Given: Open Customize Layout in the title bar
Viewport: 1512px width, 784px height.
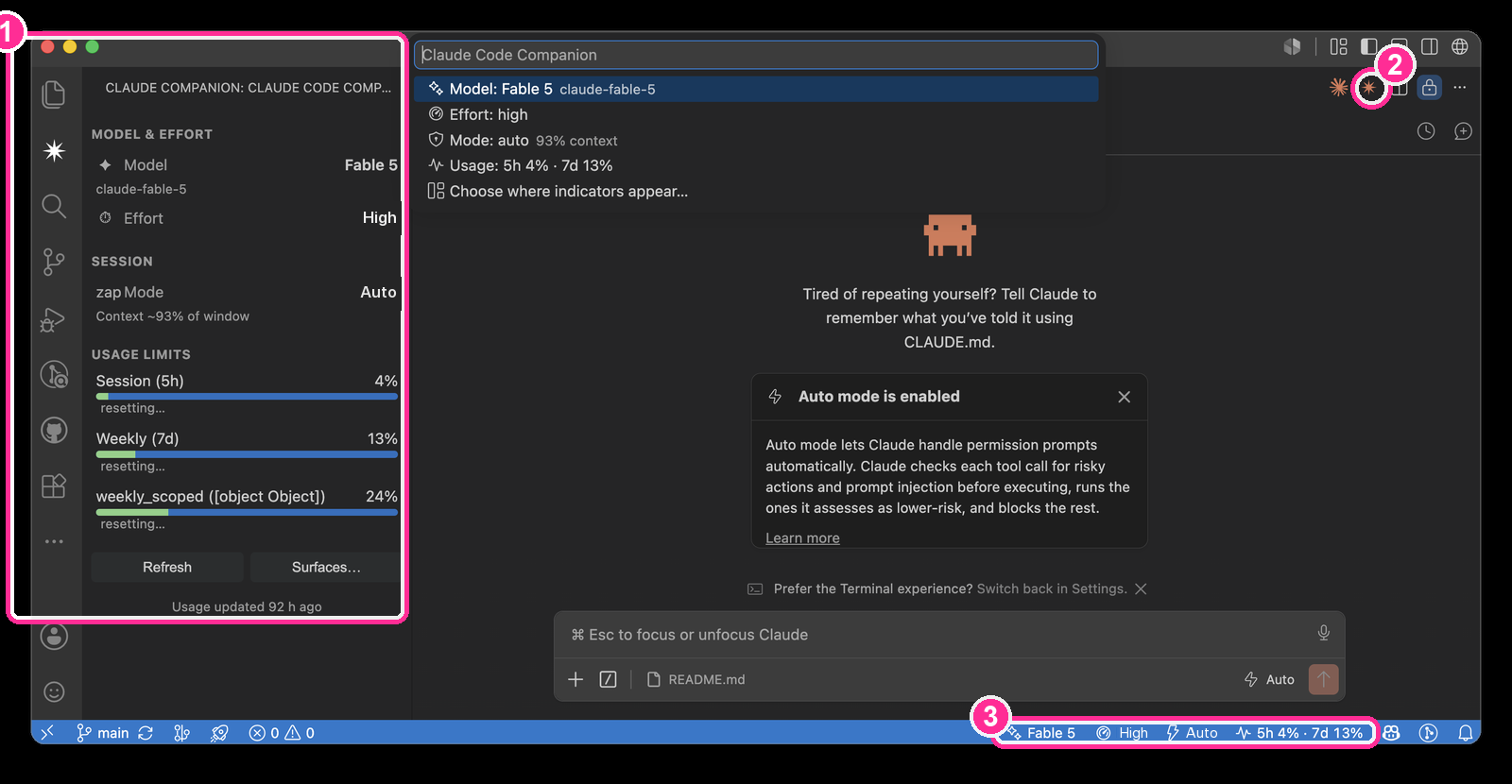Looking at the screenshot, I should (1339, 46).
